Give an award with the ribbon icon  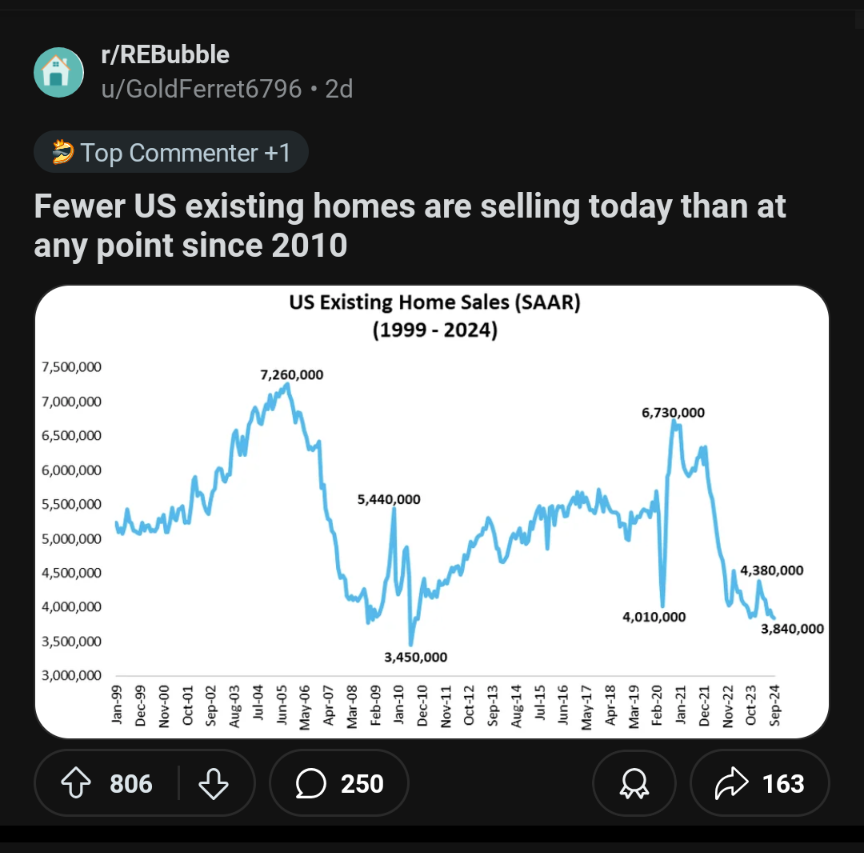pyautogui.click(x=634, y=782)
